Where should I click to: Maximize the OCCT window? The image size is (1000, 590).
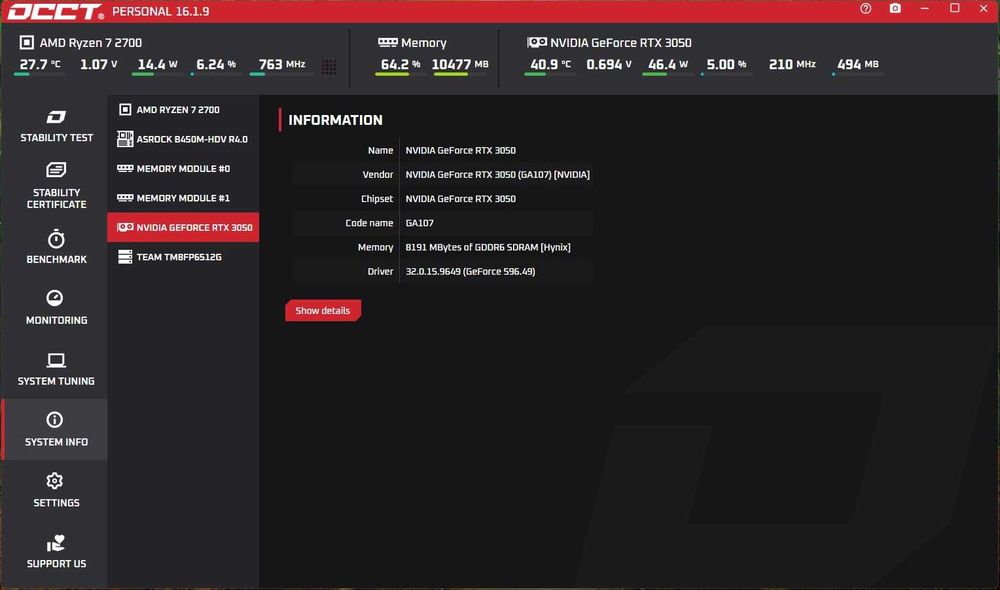click(x=955, y=8)
